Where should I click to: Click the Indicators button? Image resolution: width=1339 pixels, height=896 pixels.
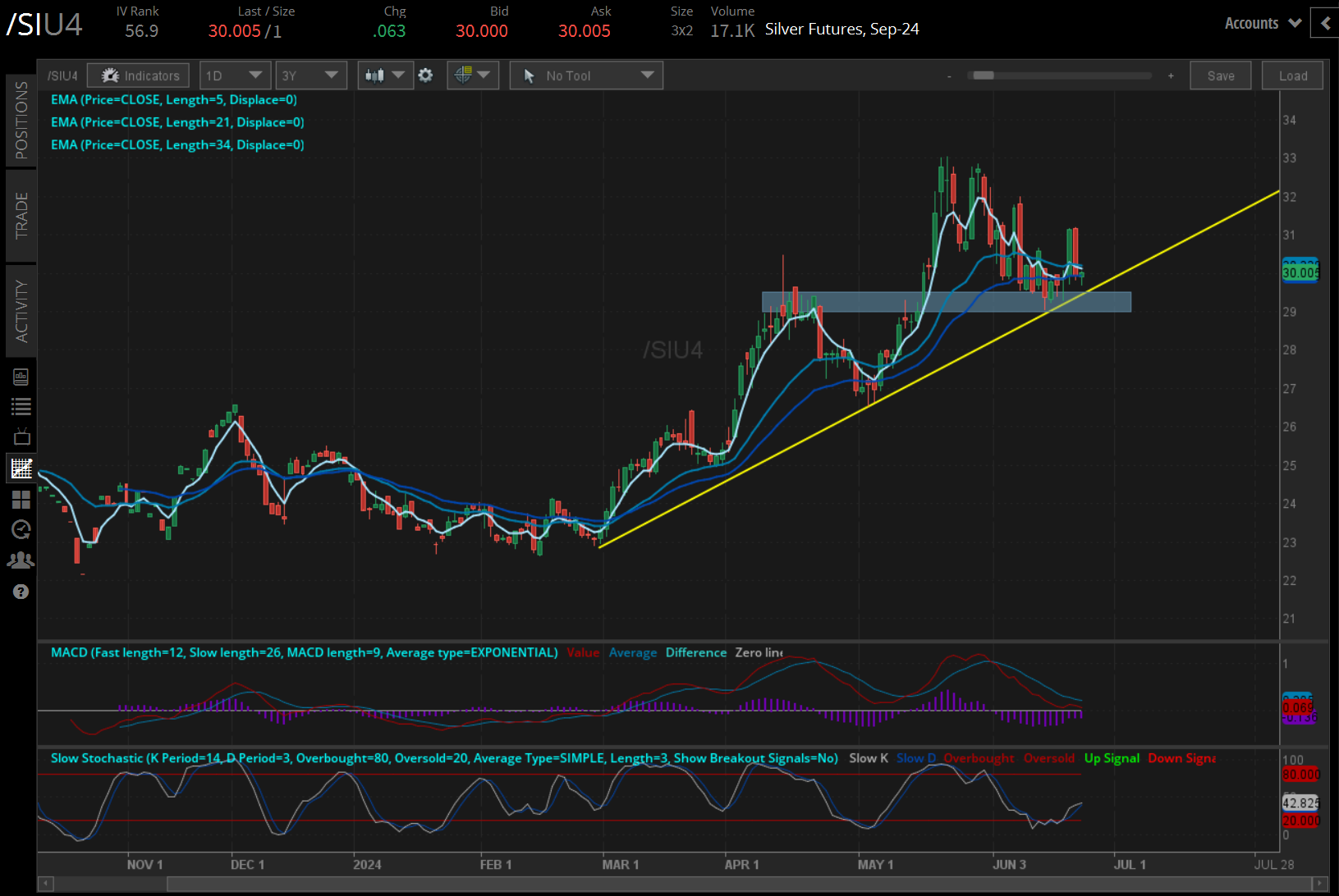click(x=139, y=75)
